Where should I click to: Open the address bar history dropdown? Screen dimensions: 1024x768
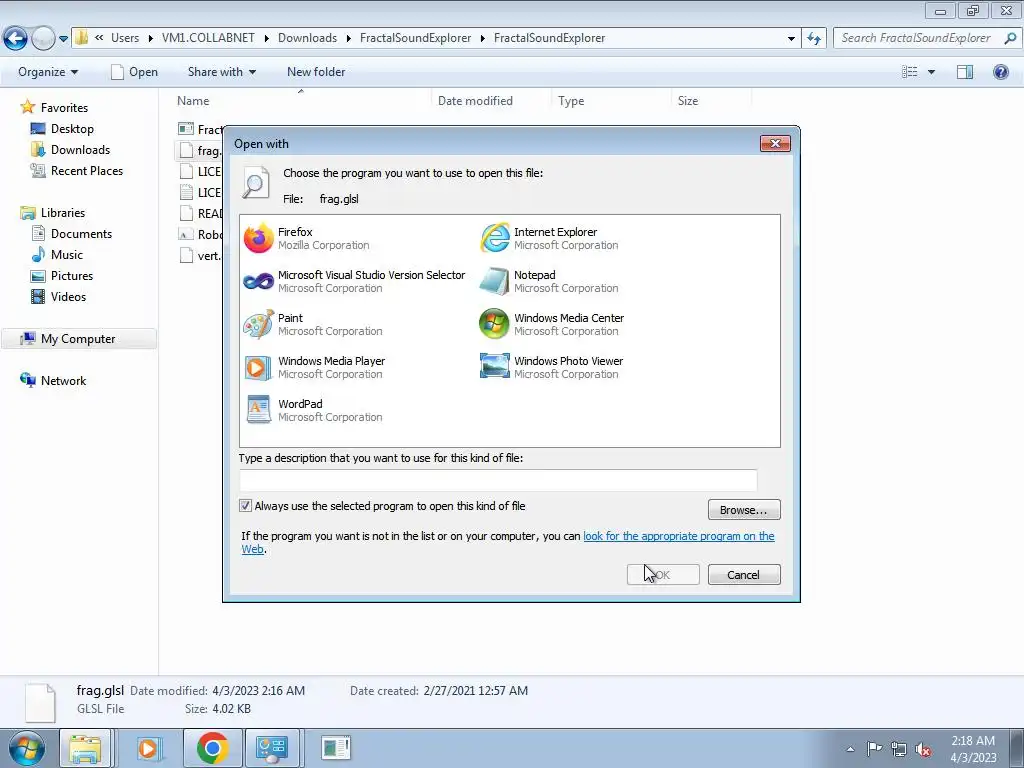tap(791, 39)
